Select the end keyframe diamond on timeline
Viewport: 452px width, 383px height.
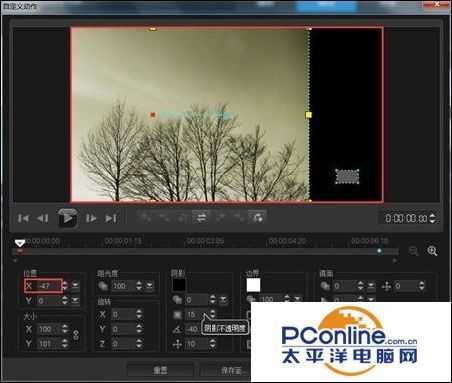[x=379, y=251]
